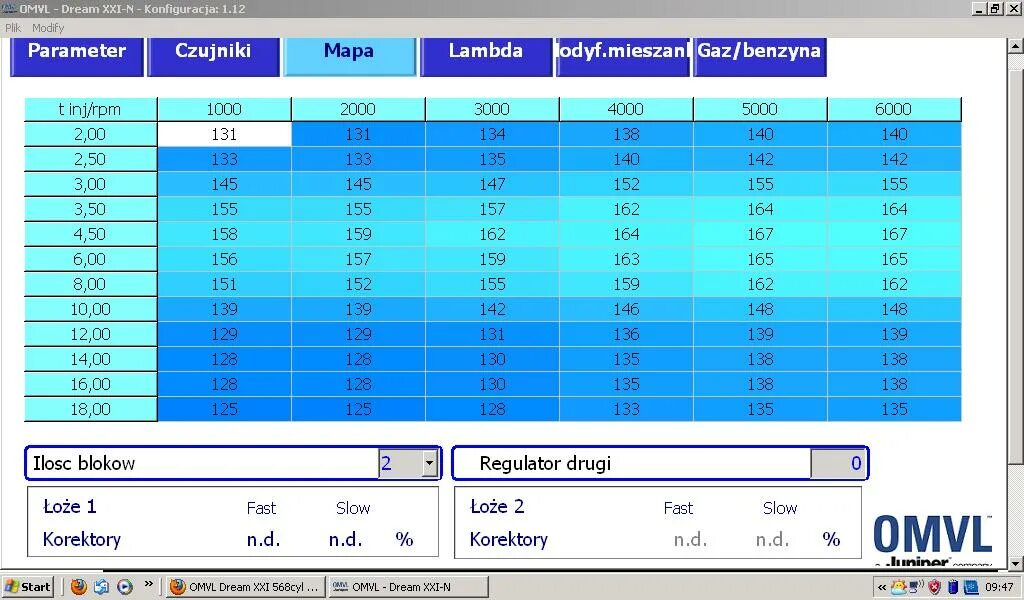Select the 6000 rpm column header
Image resolution: width=1024 pixels, height=600 pixels.
(x=893, y=109)
